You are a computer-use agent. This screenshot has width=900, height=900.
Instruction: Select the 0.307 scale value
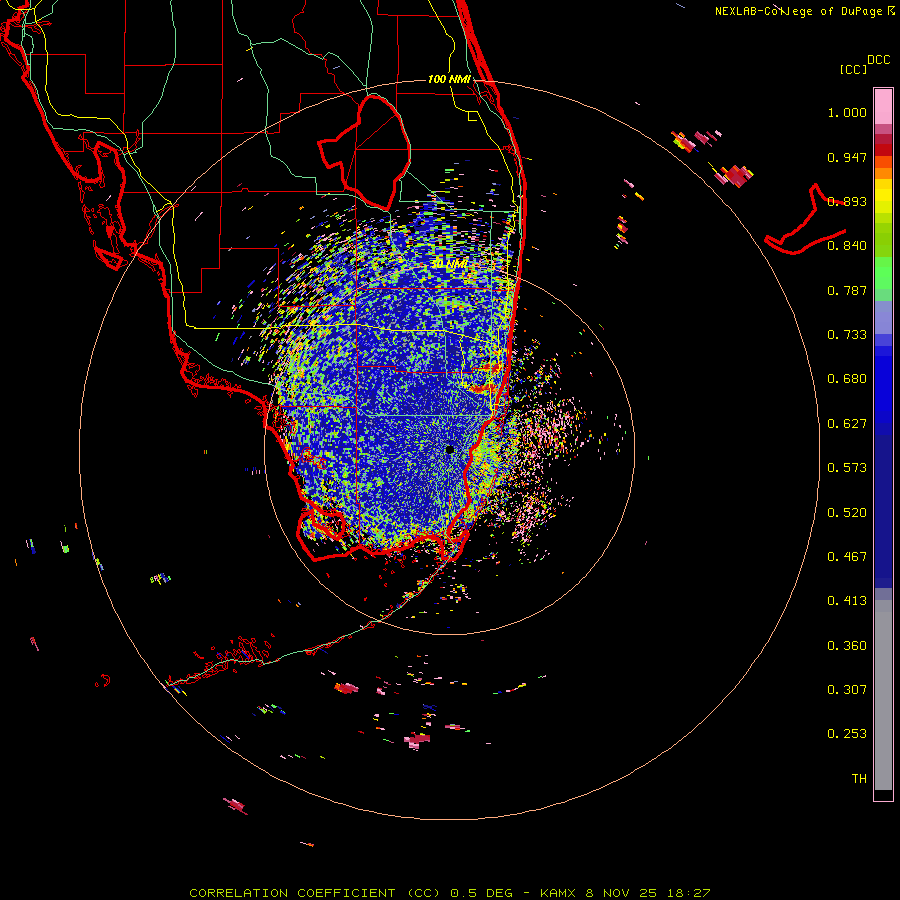tap(847, 690)
